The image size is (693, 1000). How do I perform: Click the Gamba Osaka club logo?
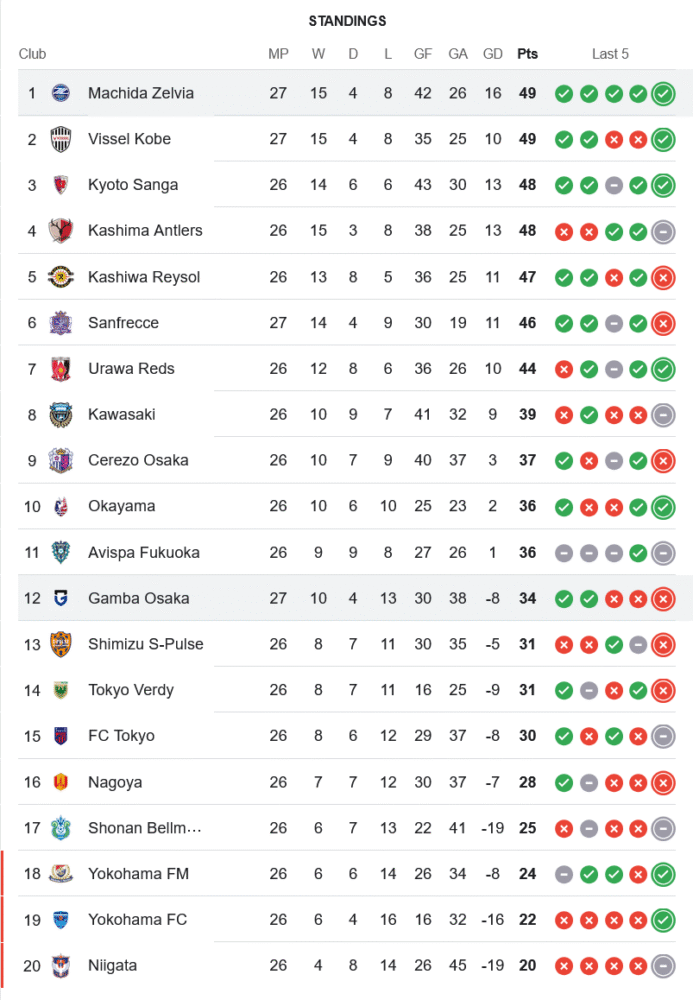tap(61, 599)
